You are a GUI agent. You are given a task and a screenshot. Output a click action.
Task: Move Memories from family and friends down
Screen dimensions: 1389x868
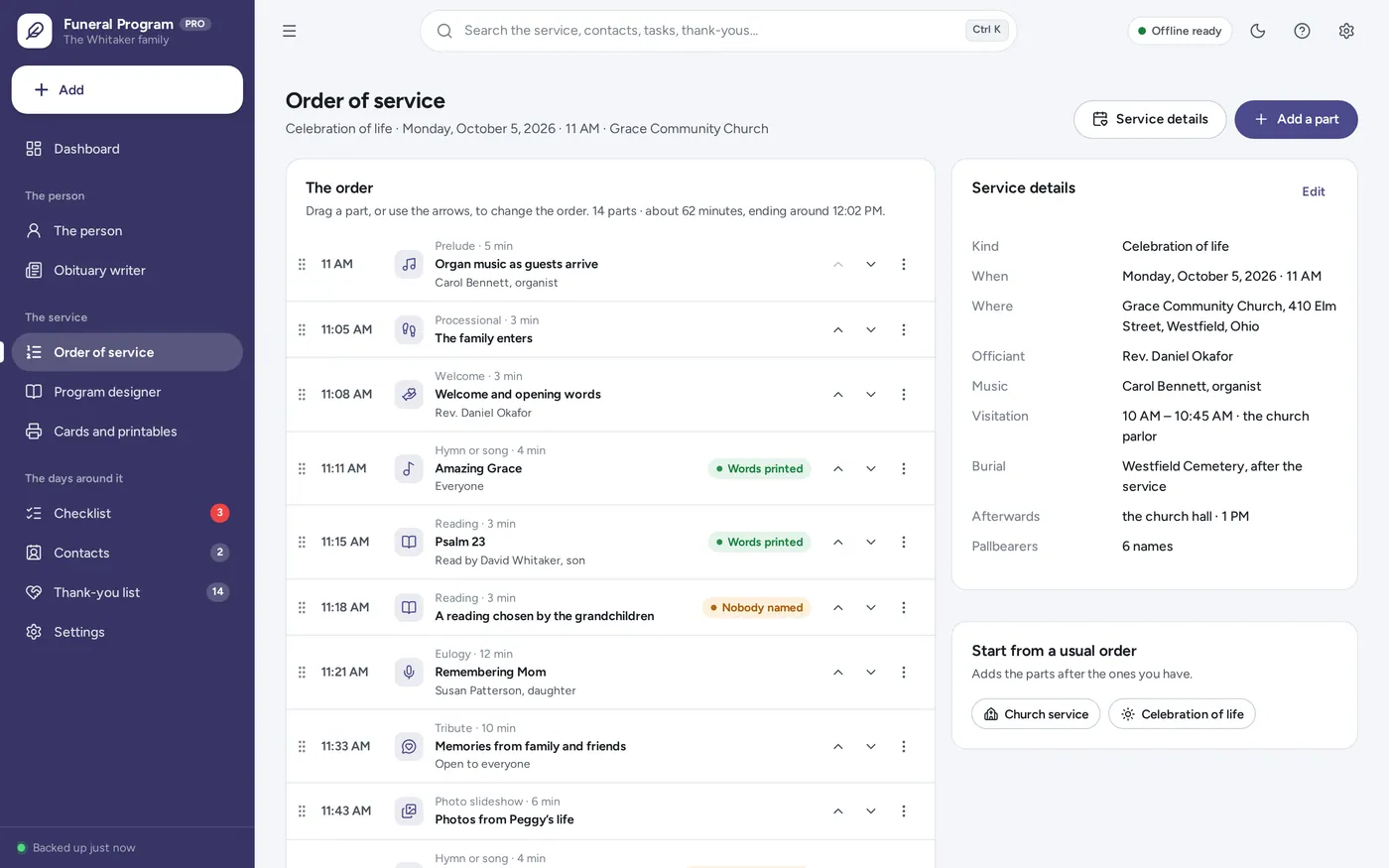tap(870, 746)
